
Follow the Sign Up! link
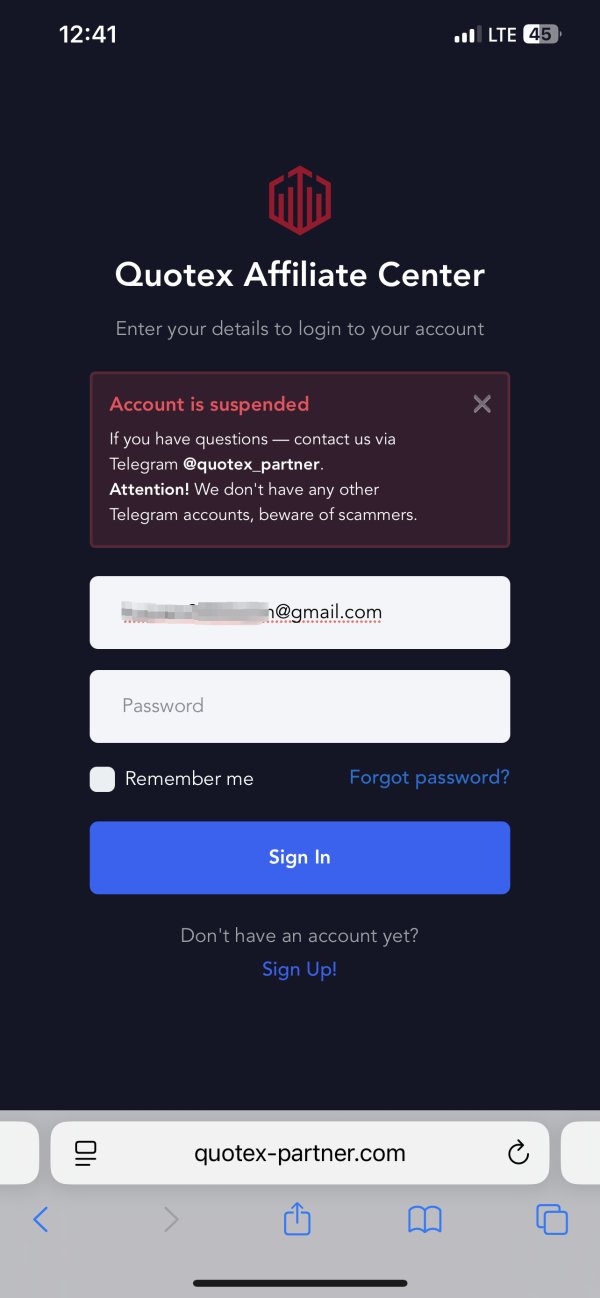[299, 969]
